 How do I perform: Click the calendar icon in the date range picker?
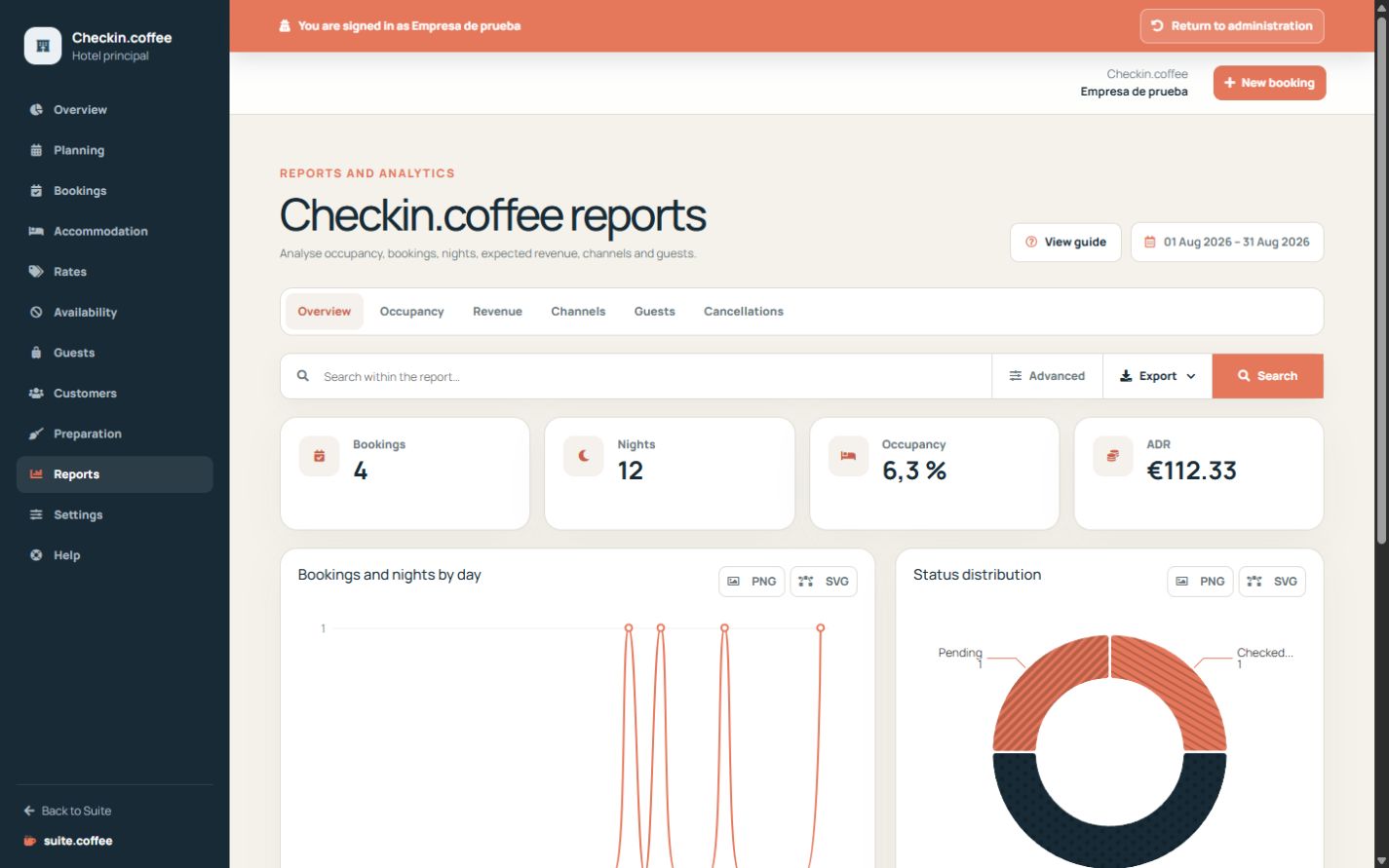pyautogui.click(x=1150, y=243)
